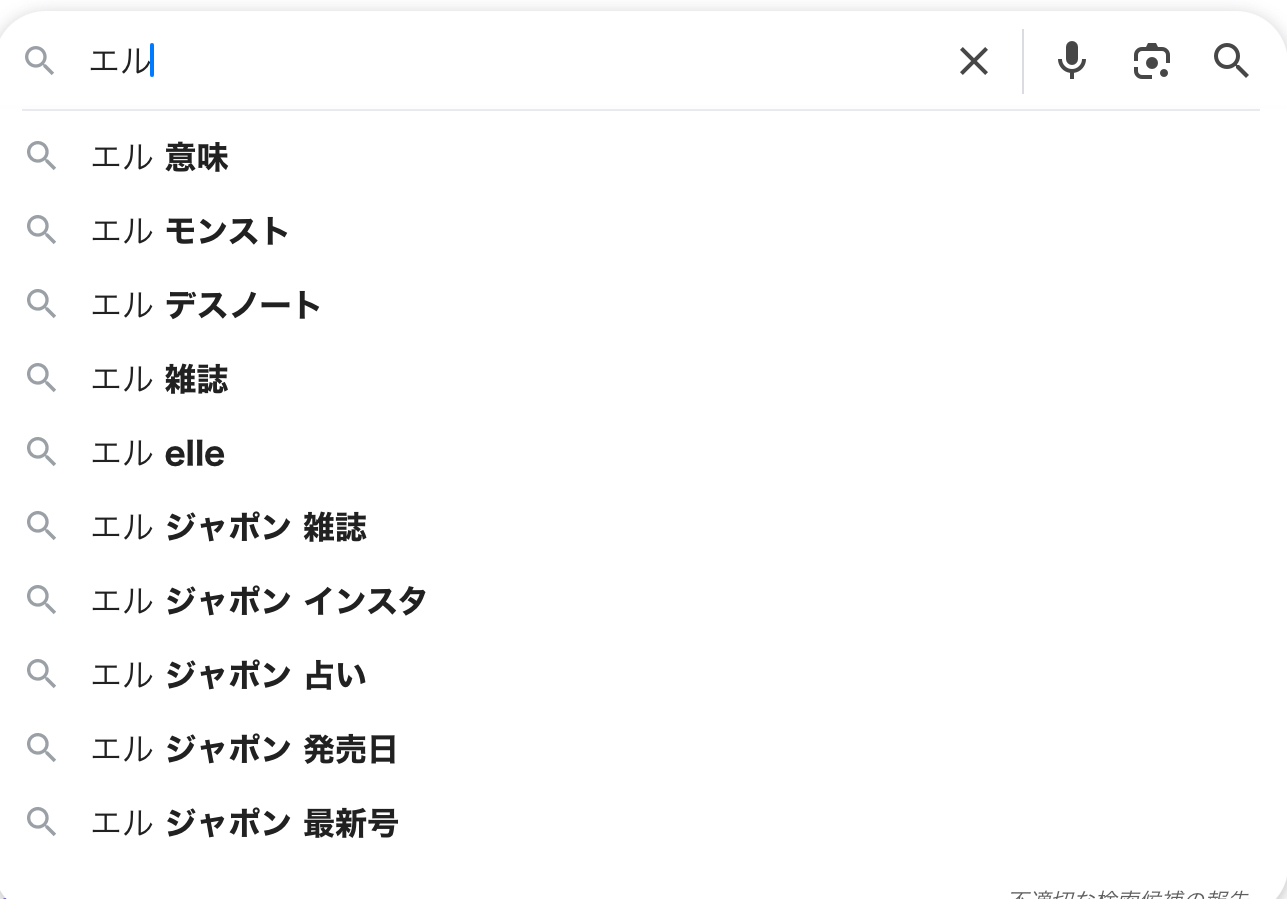Choose the エル elle suggestion

click(158, 453)
